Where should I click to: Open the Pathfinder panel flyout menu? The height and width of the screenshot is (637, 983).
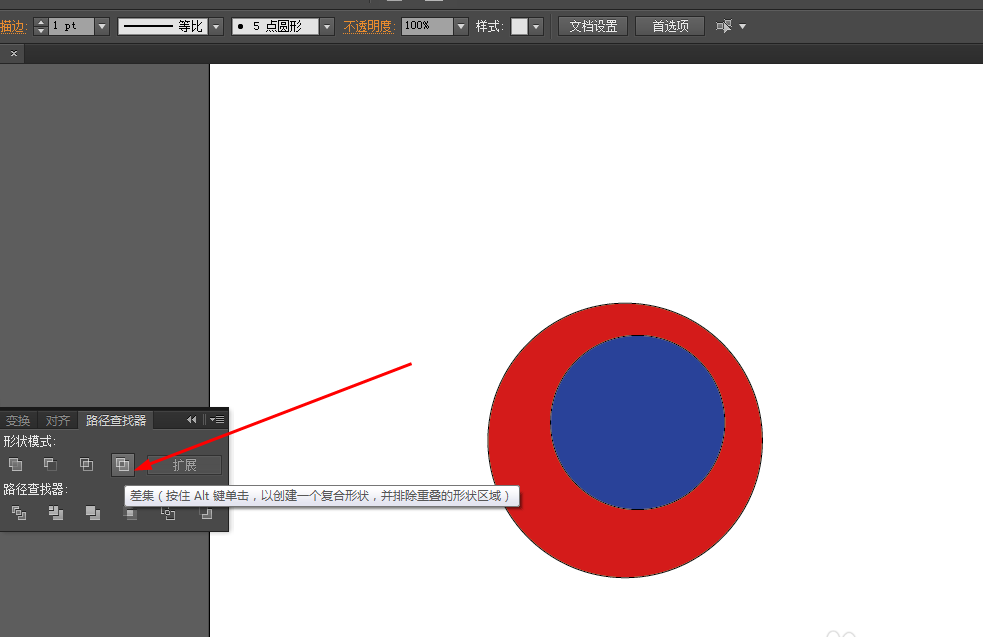(x=217, y=419)
